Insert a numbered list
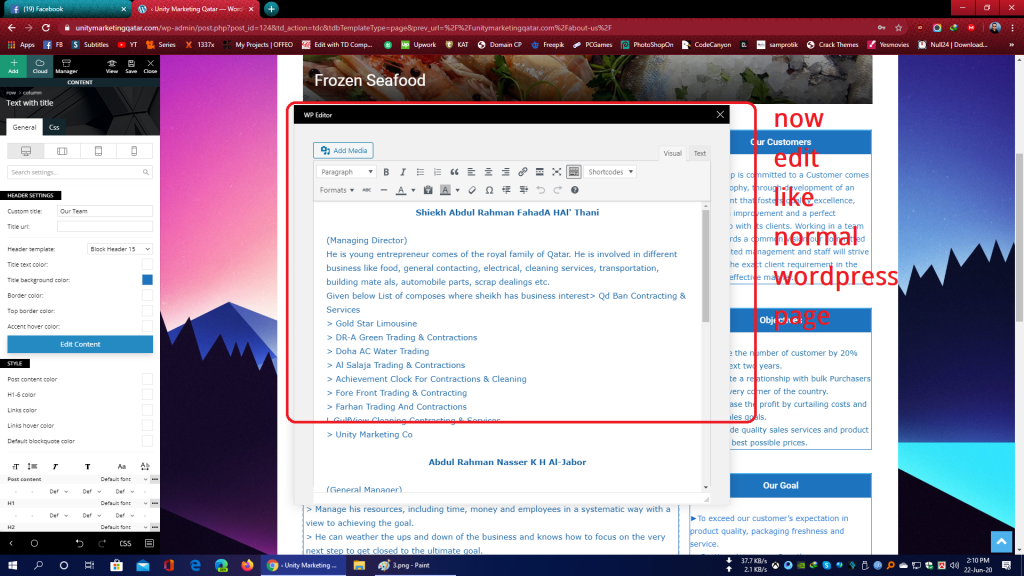The image size is (1024, 576). [437, 172]
